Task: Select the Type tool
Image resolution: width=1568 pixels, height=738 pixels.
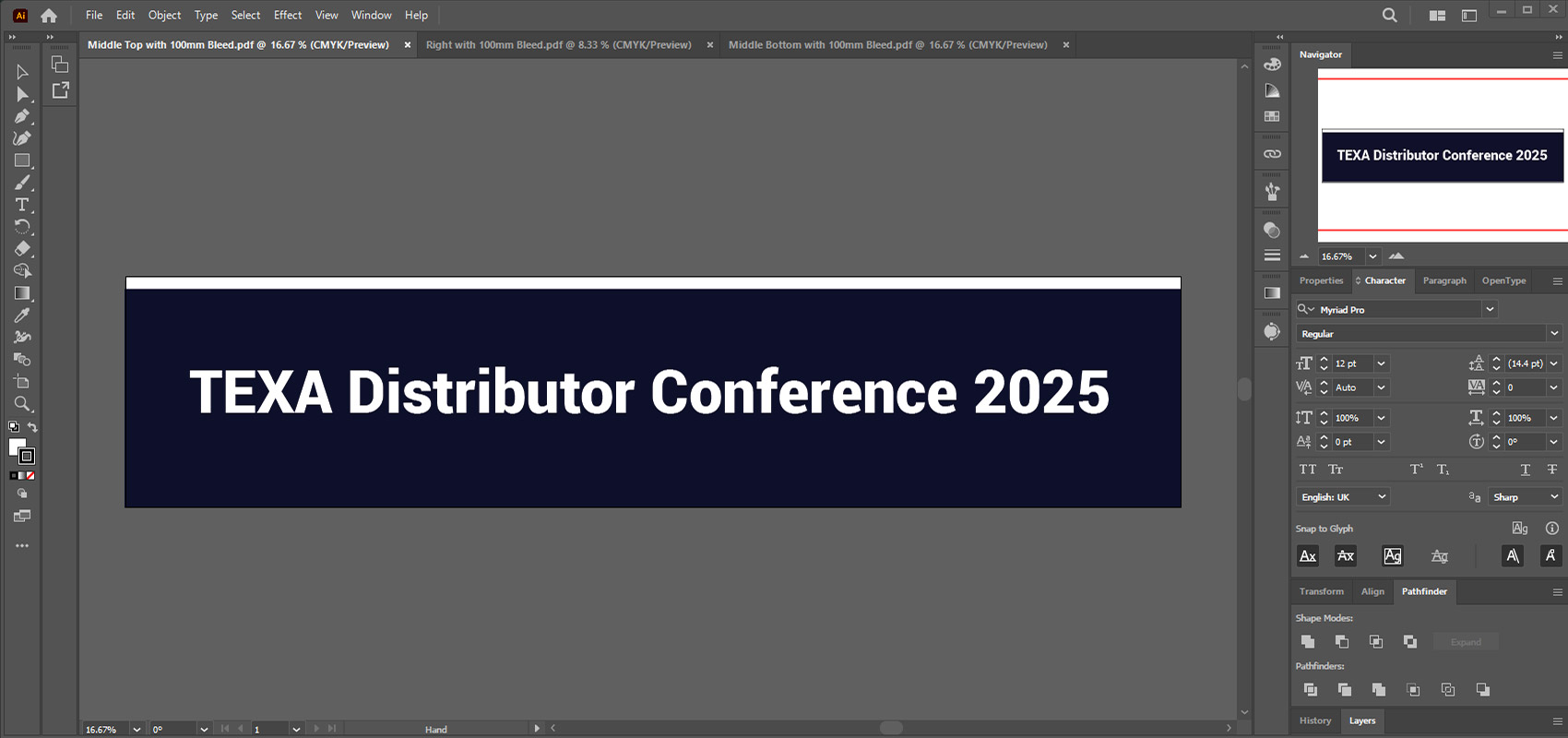Action: (x=22, y=205)
